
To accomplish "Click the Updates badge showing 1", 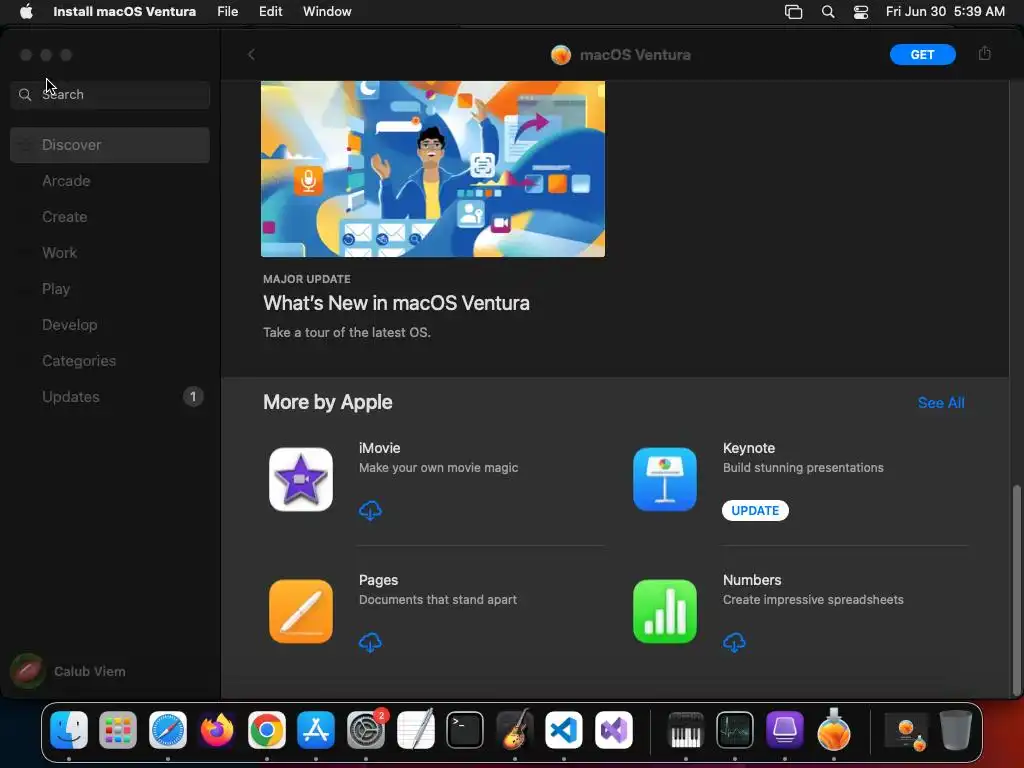I will tap(193, 396).
